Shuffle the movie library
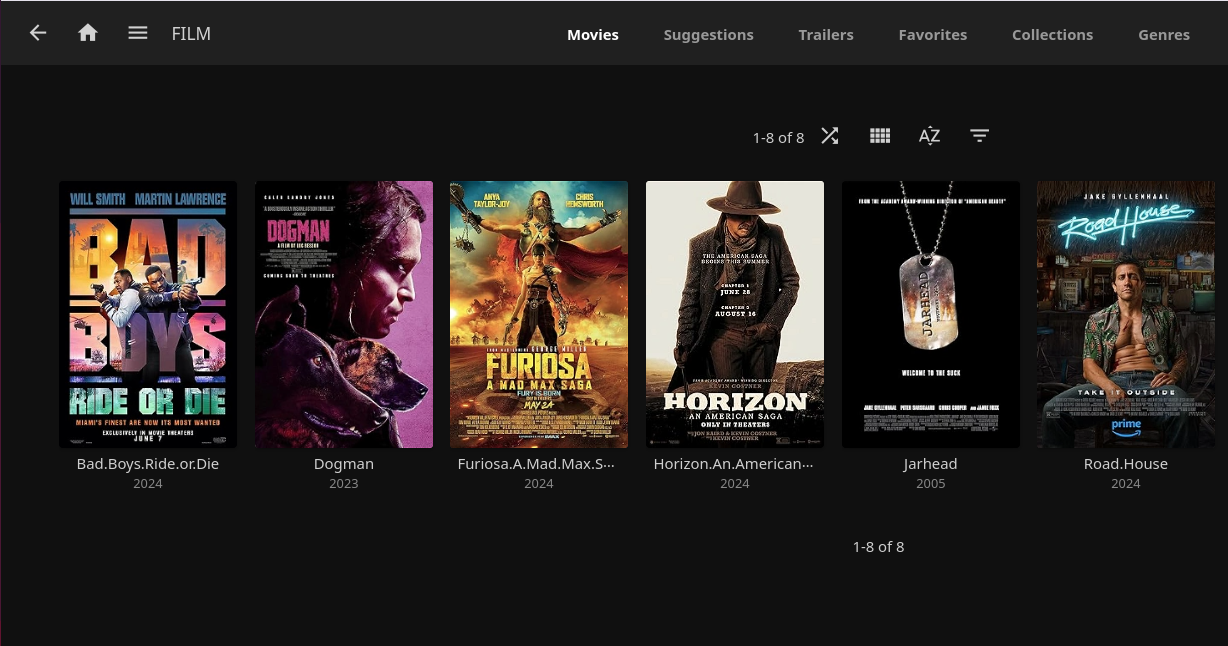1228x646 pixels. click(x=830, y=136)
